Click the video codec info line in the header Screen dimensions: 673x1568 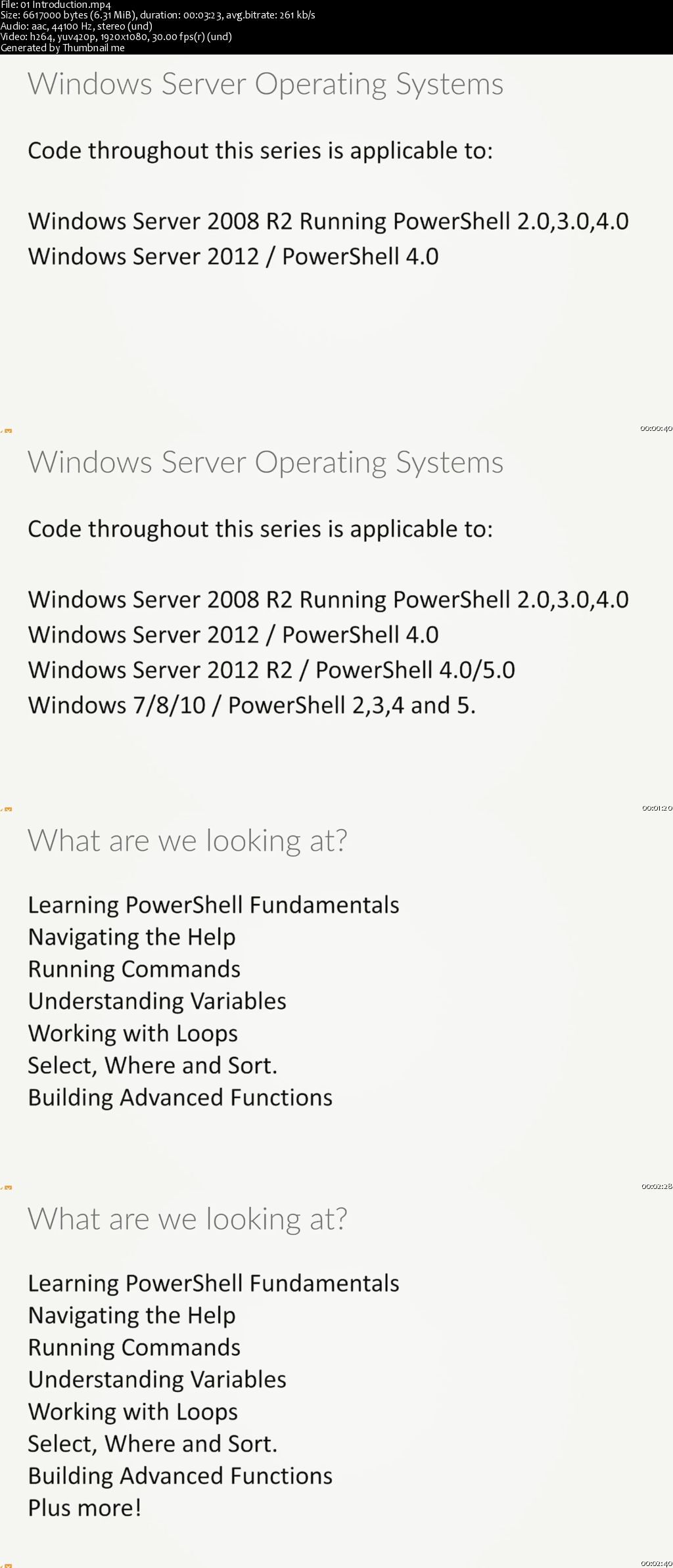116,37
